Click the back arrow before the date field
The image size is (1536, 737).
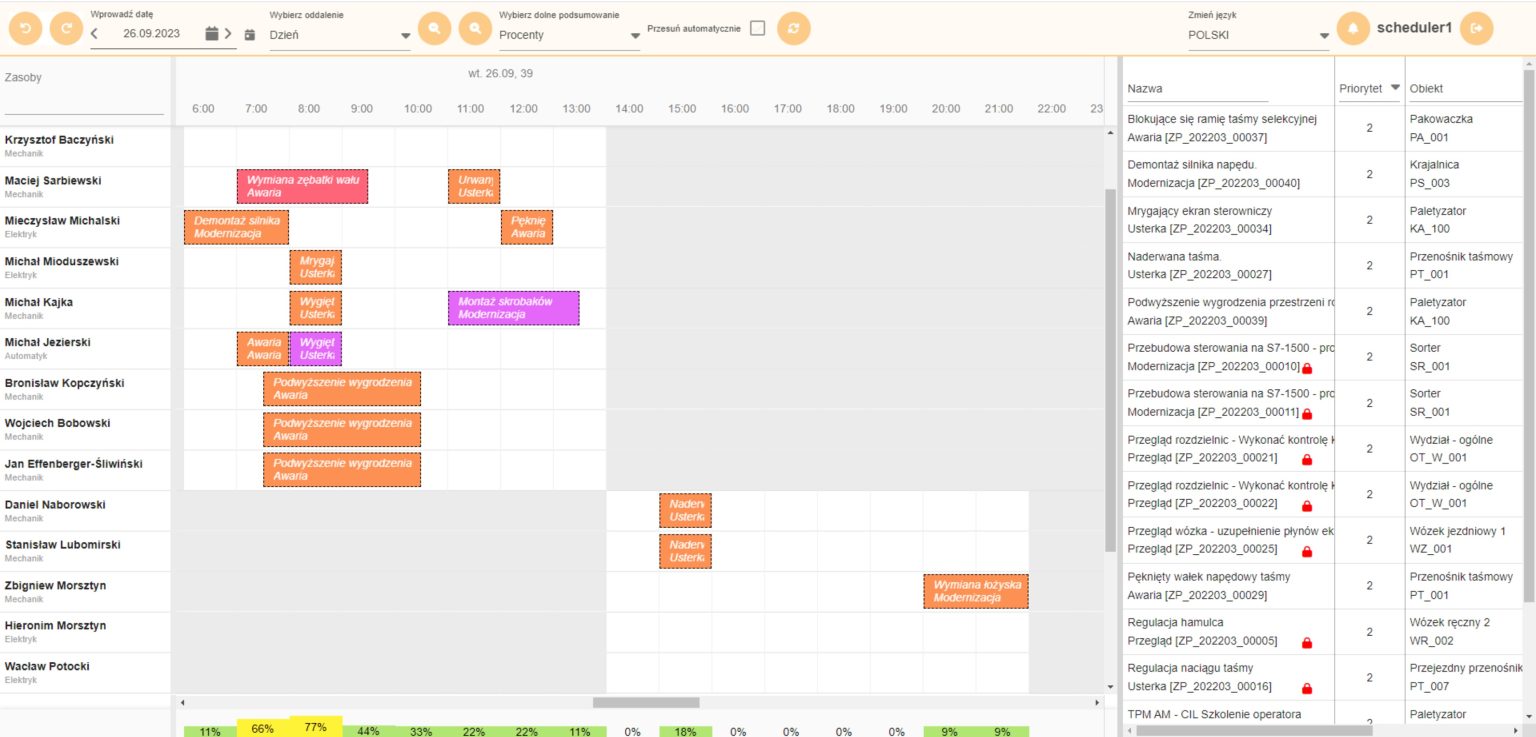(95, 32)
